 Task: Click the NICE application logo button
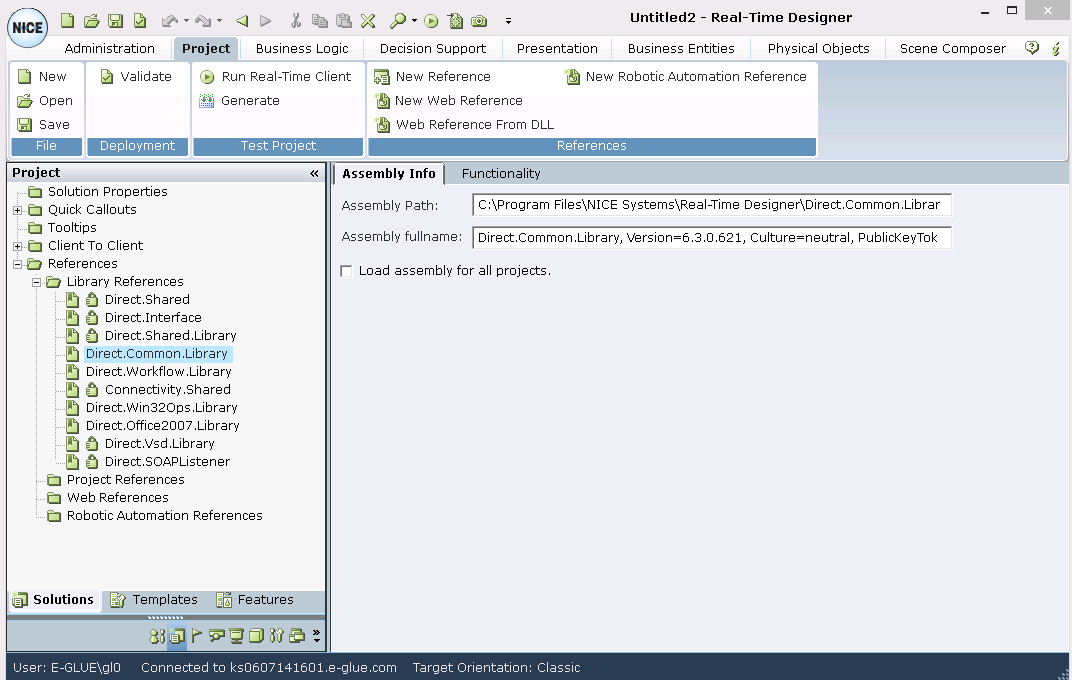click(27, 27)
